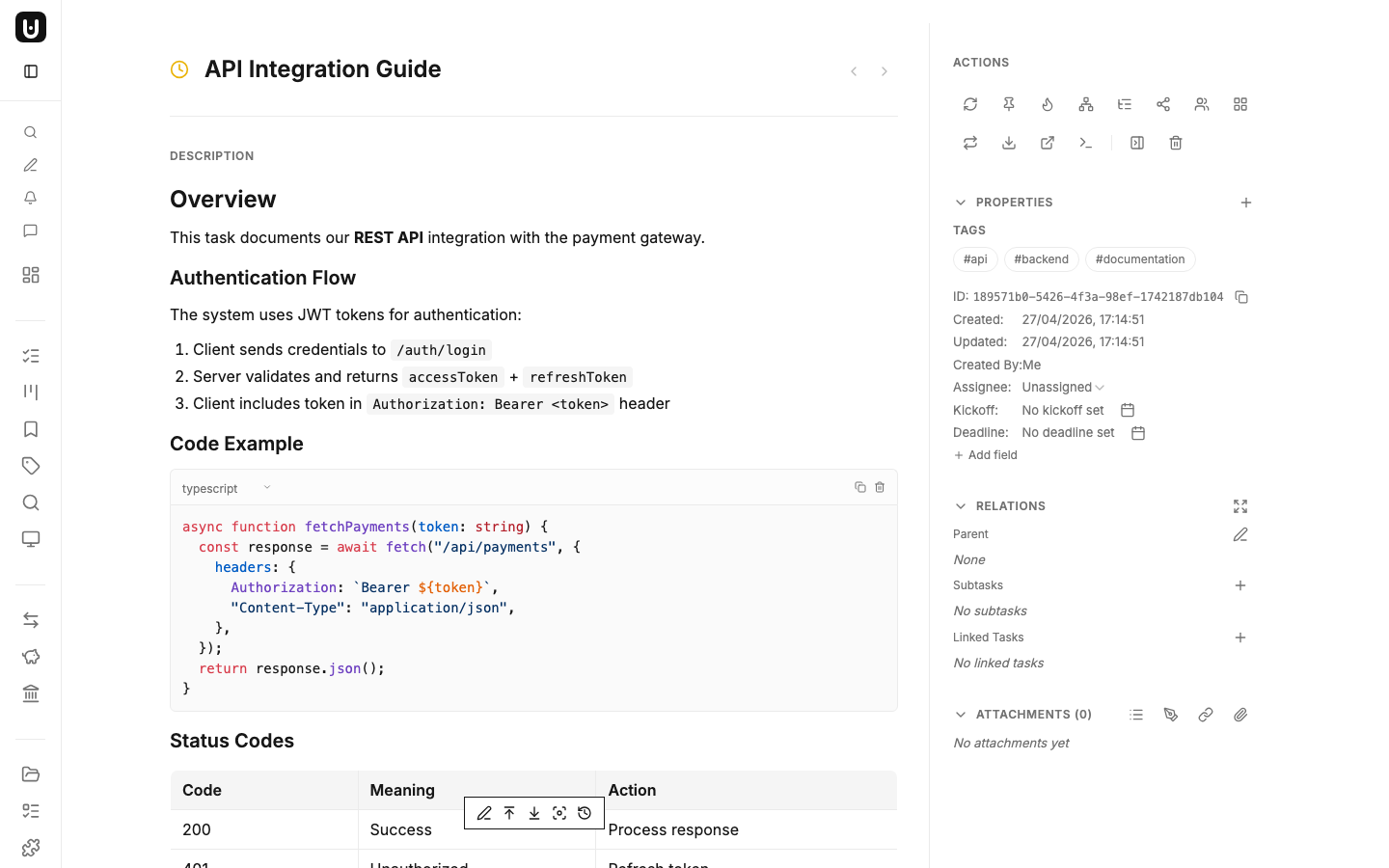
Task: Copy the task ID with the copy icon
Action: point(1241,297)
